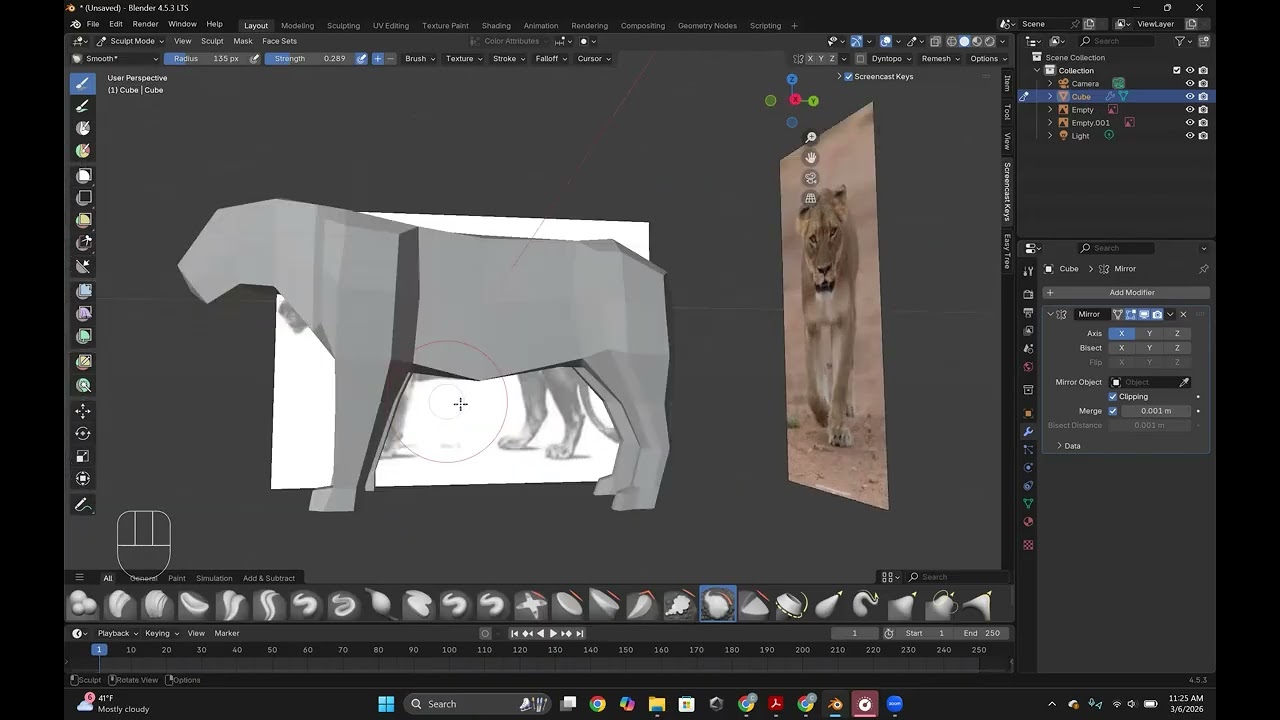The height and width of the screenshot is (720, 1280).
Task: Adjust the brush Radius slider
Action: coord(207,58)
